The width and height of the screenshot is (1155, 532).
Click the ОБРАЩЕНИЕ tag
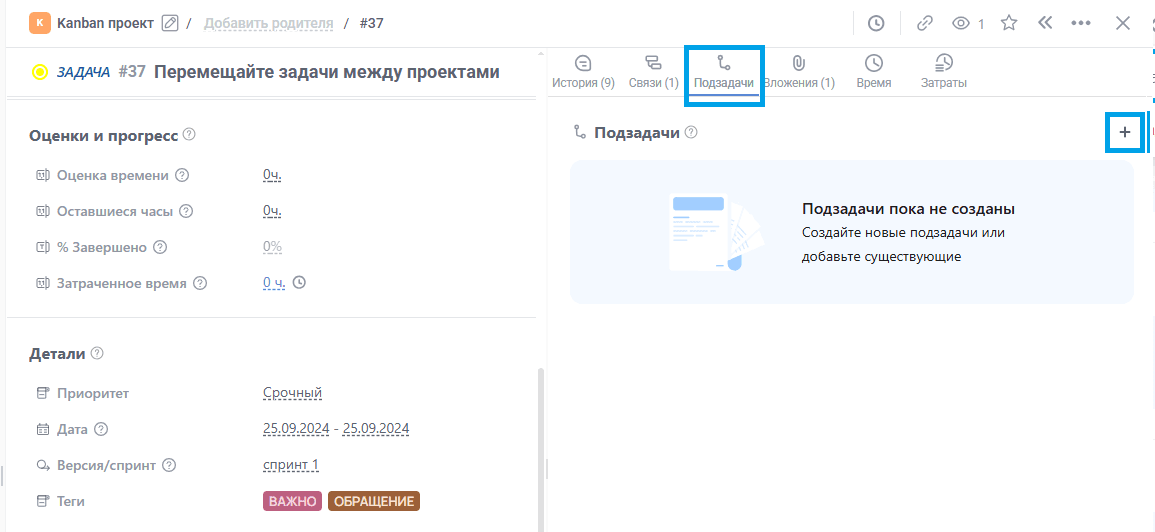click(373, 501)
